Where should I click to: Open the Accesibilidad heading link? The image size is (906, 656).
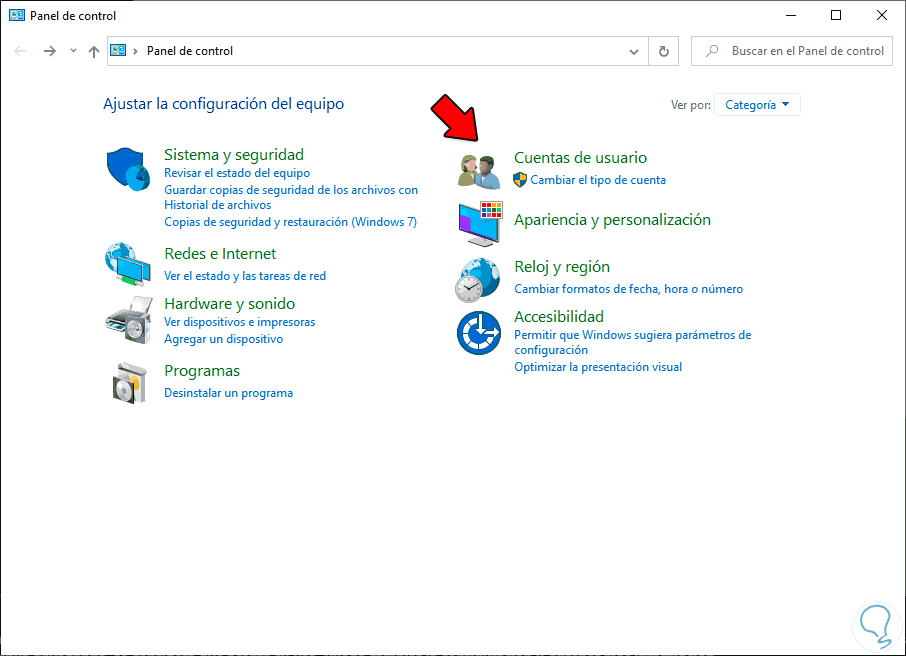click(x=559, y=317)
